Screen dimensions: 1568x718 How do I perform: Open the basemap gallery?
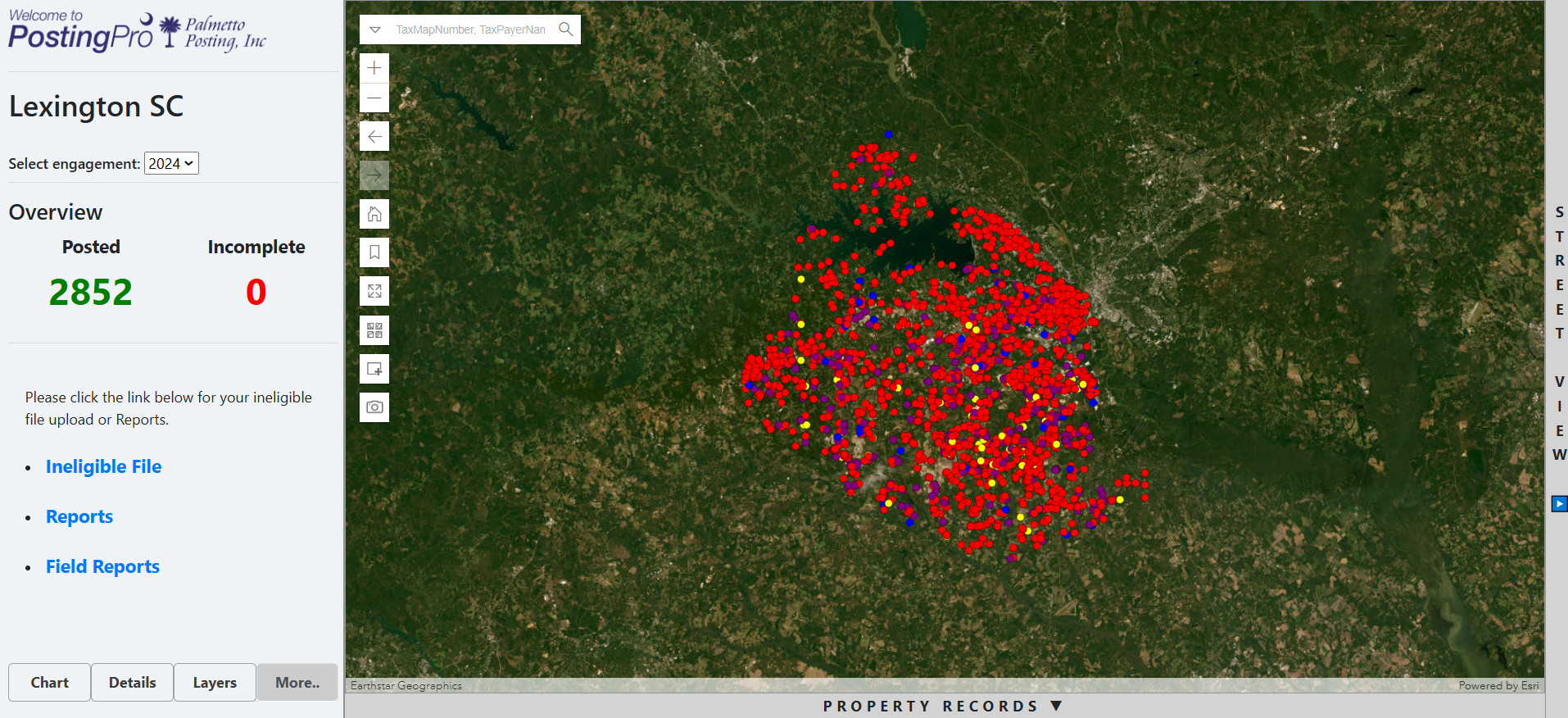click(x=374, y=330)
